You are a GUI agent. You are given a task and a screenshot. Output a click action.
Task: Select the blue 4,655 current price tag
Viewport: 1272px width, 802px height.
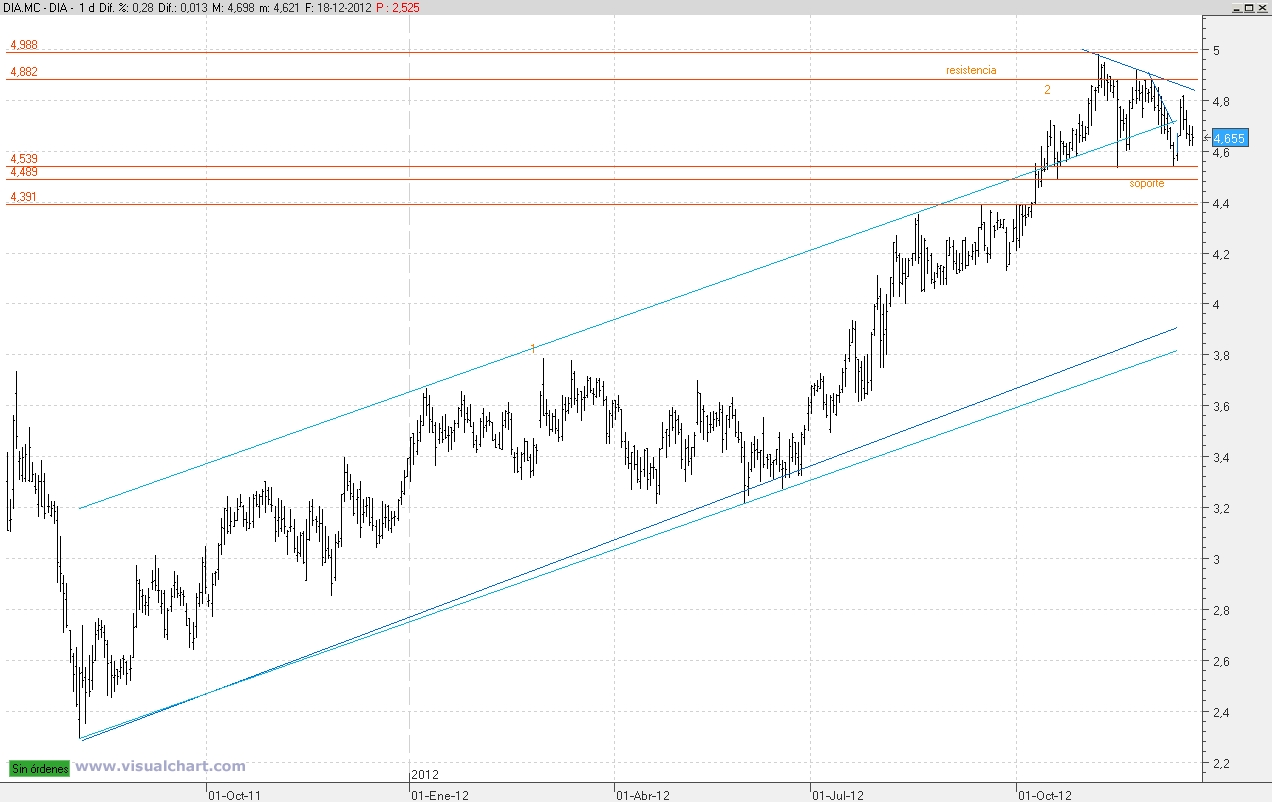tap(1229, 139)
